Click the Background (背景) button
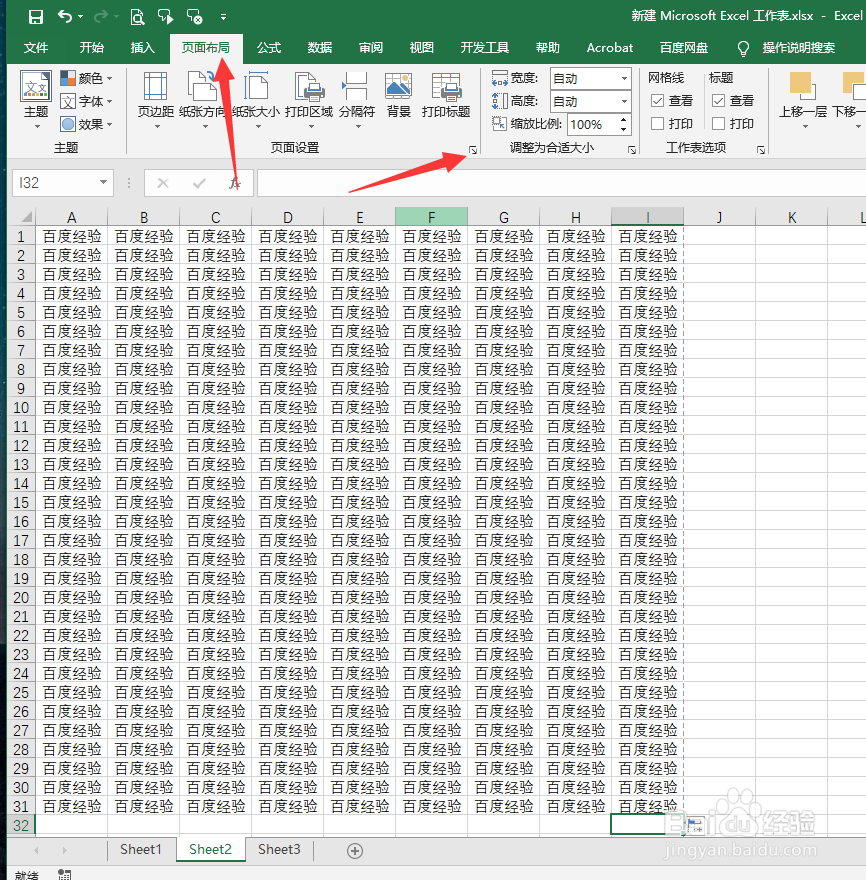866x880 pixels. pyautogui.click(x=399, y=95)
